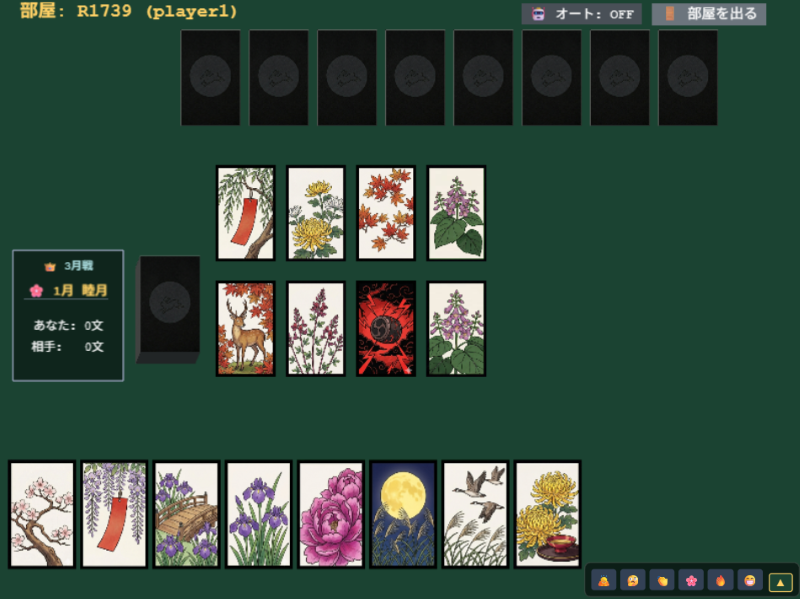Select the deer and maple field card
This screenshot has width=800, height=599.
point(246,329)
